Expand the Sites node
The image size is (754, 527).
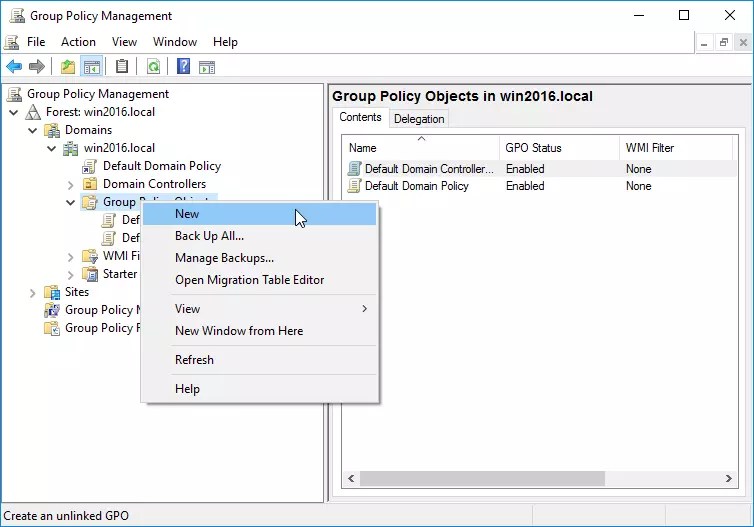pyautogui.click(x=33, y=293)
